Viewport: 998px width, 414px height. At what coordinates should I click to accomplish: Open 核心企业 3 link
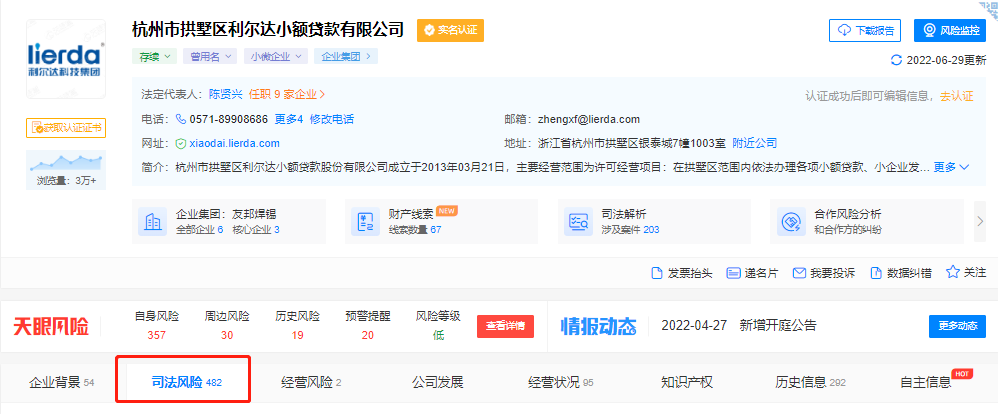coord(256,229)
